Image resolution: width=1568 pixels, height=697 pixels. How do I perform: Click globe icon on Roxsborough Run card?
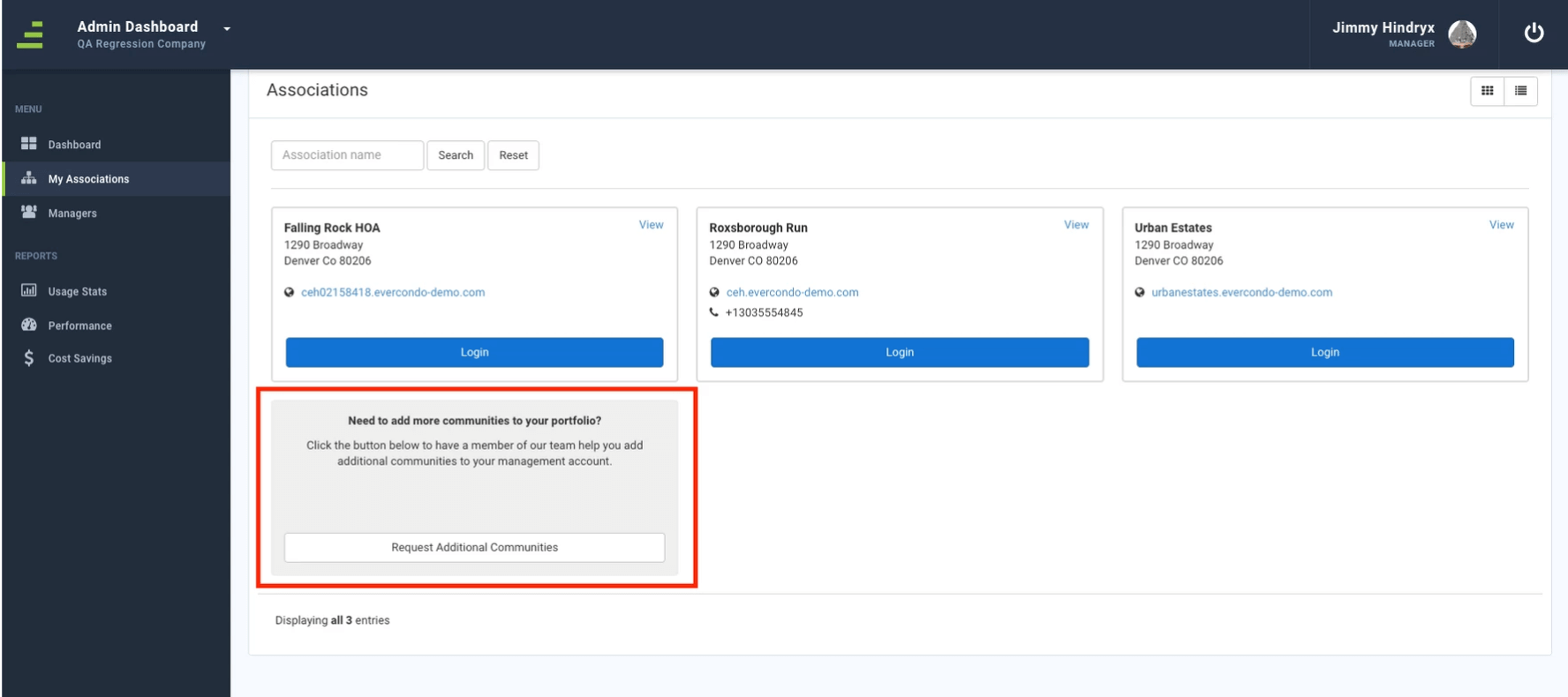pos(714,292)
